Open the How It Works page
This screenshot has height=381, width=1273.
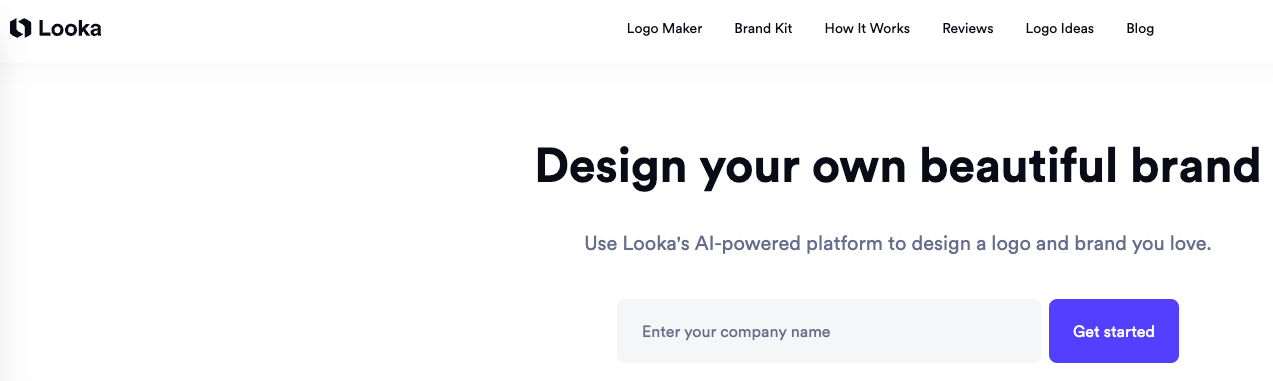click(867, 28)
